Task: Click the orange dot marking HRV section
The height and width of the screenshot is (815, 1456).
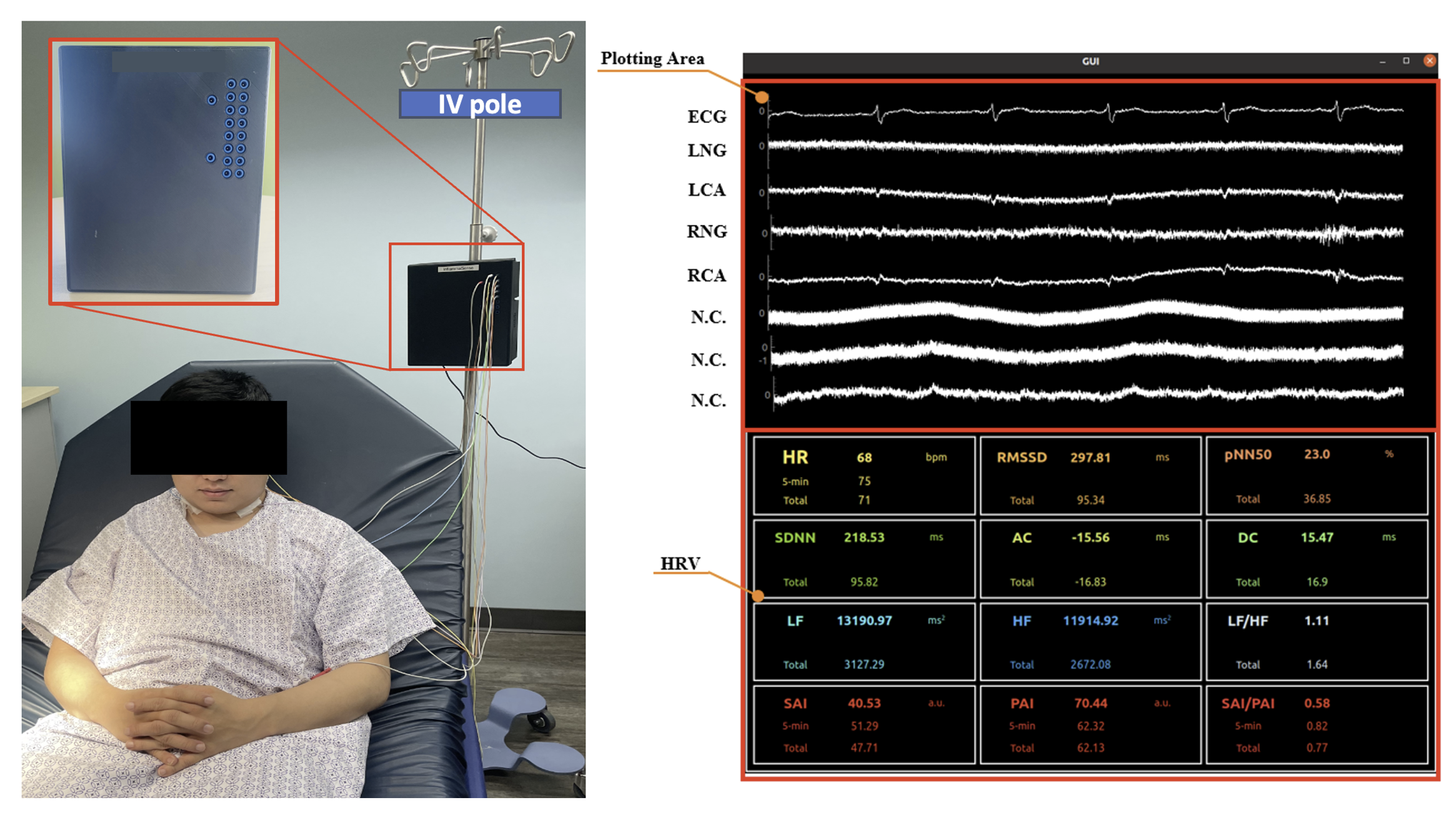Action: click(x=758, y=596)
